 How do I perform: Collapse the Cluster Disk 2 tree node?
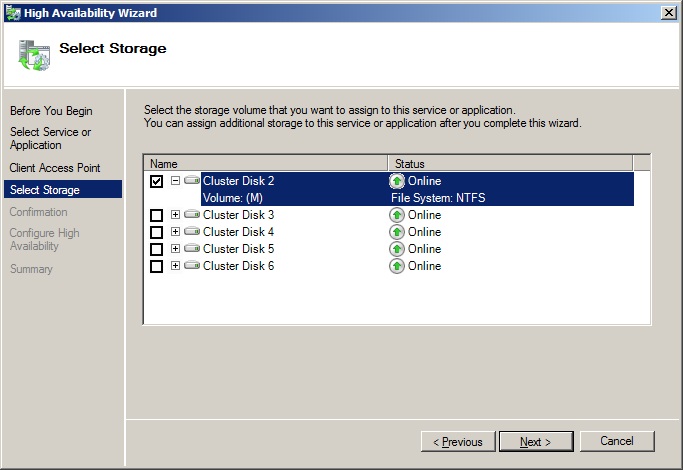[x=175, y=181]
